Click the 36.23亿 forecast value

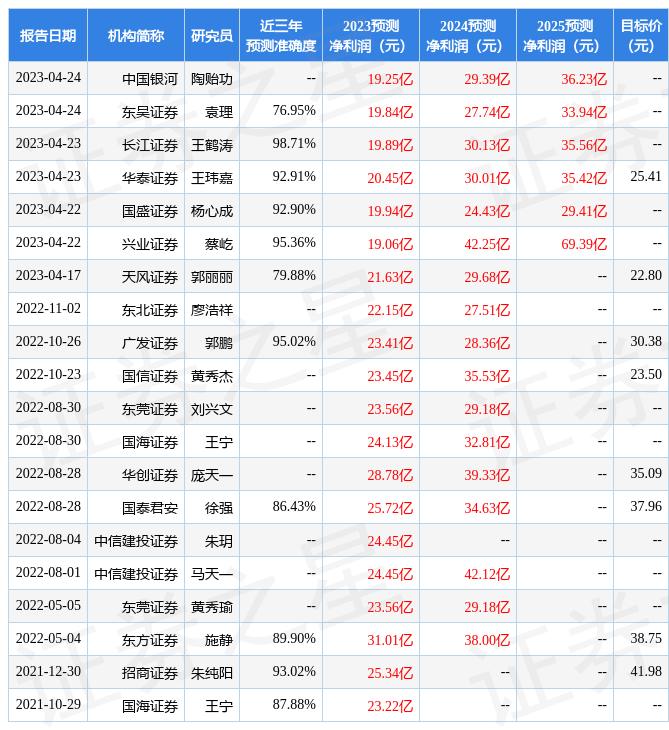(x=584, y=79)
